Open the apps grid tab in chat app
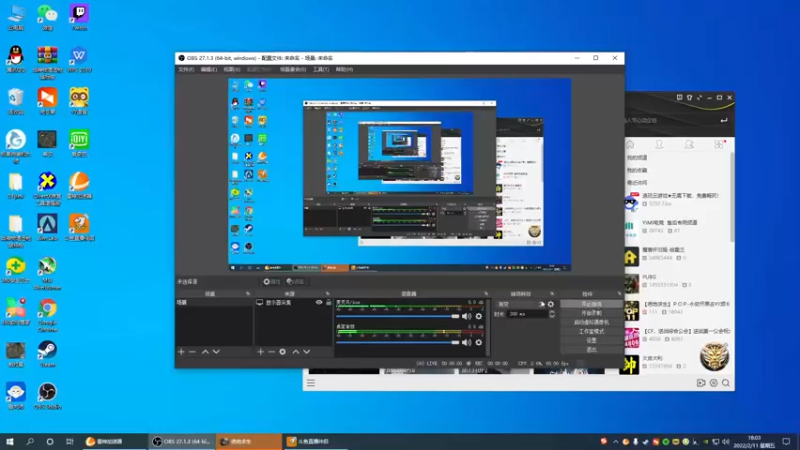The image size is (800, 450). (719, 144)
